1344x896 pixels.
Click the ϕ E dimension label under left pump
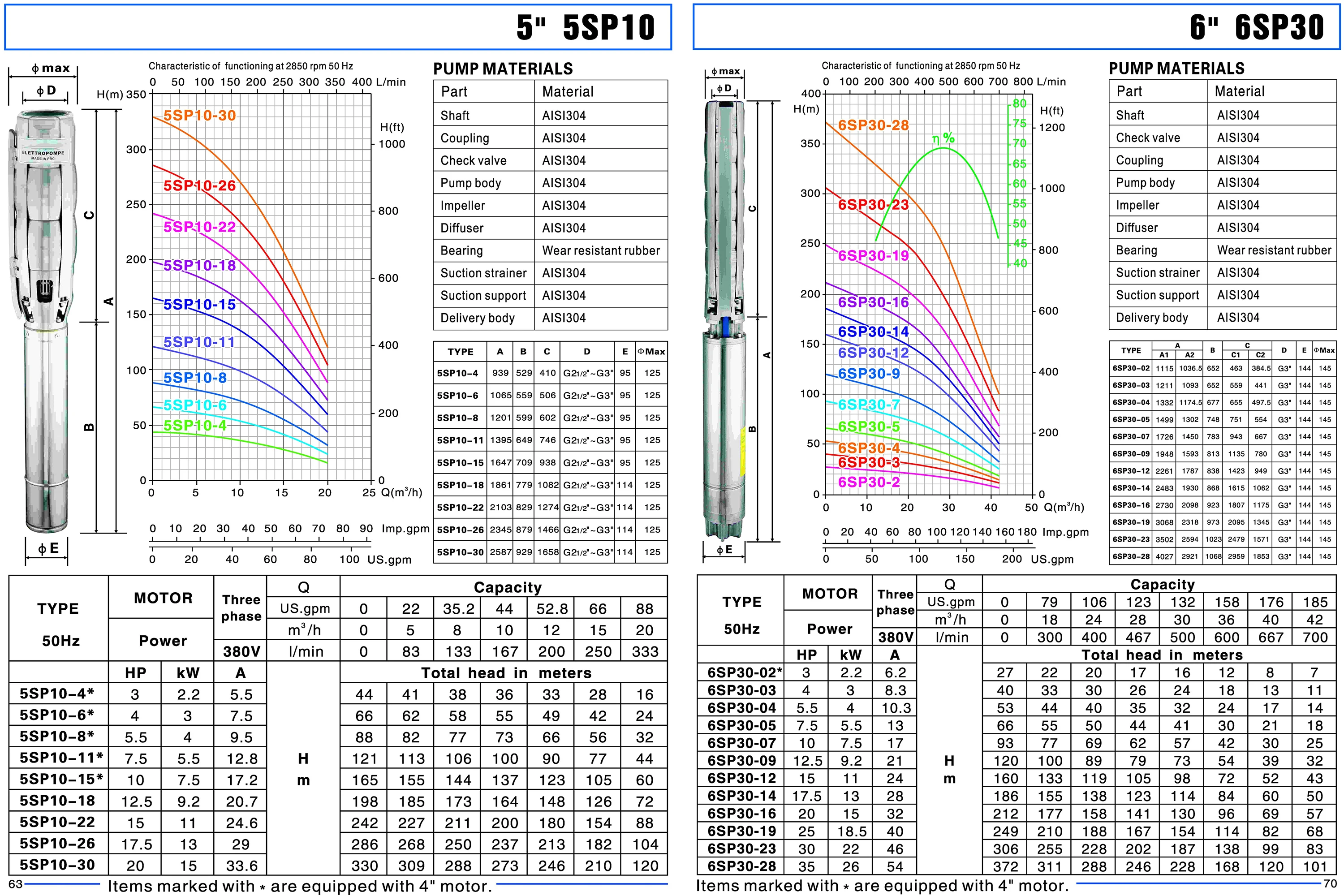(48, 549)
